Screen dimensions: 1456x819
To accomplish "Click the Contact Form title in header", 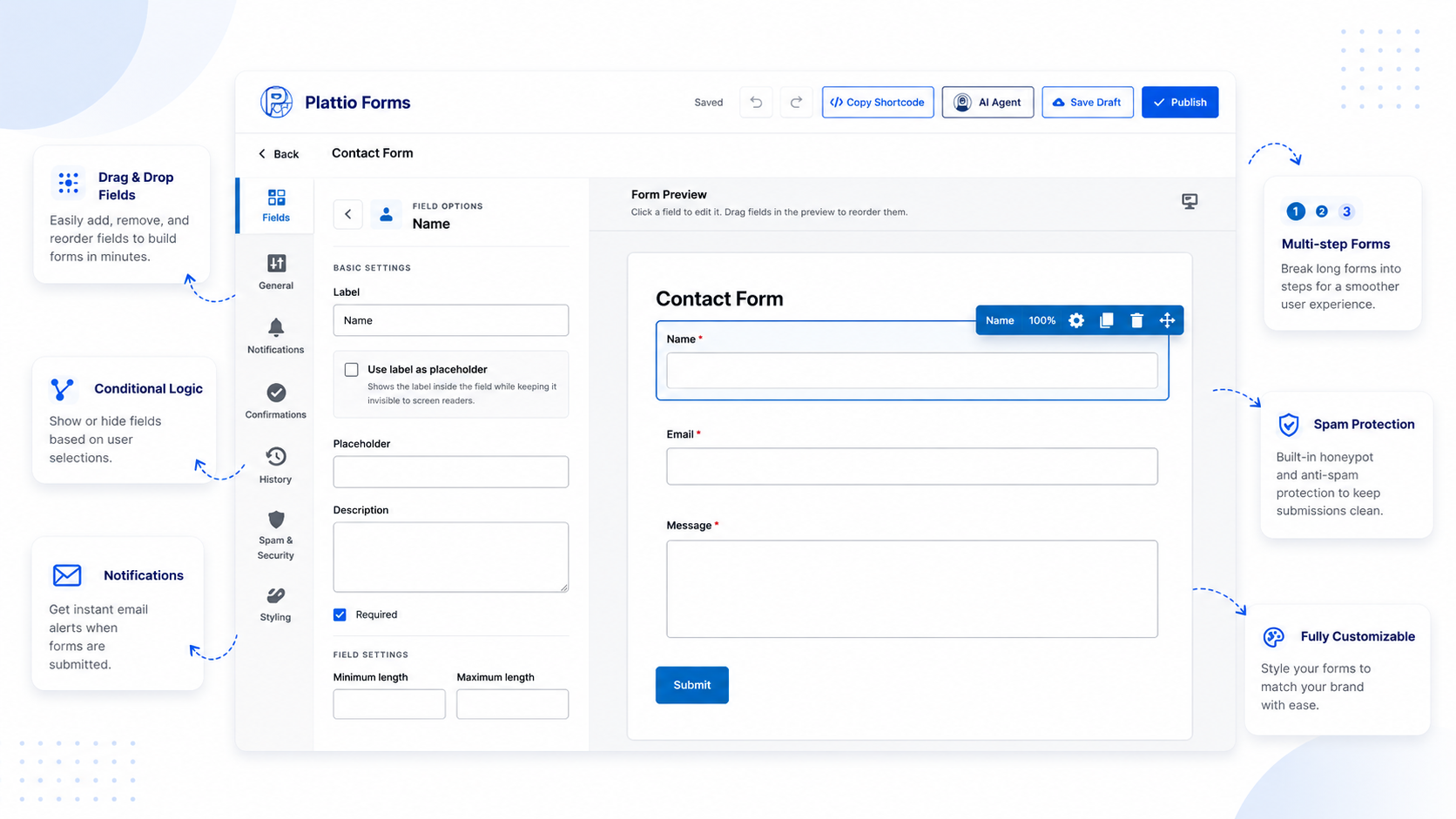I will pyautogui.click(x=373, y=153).
